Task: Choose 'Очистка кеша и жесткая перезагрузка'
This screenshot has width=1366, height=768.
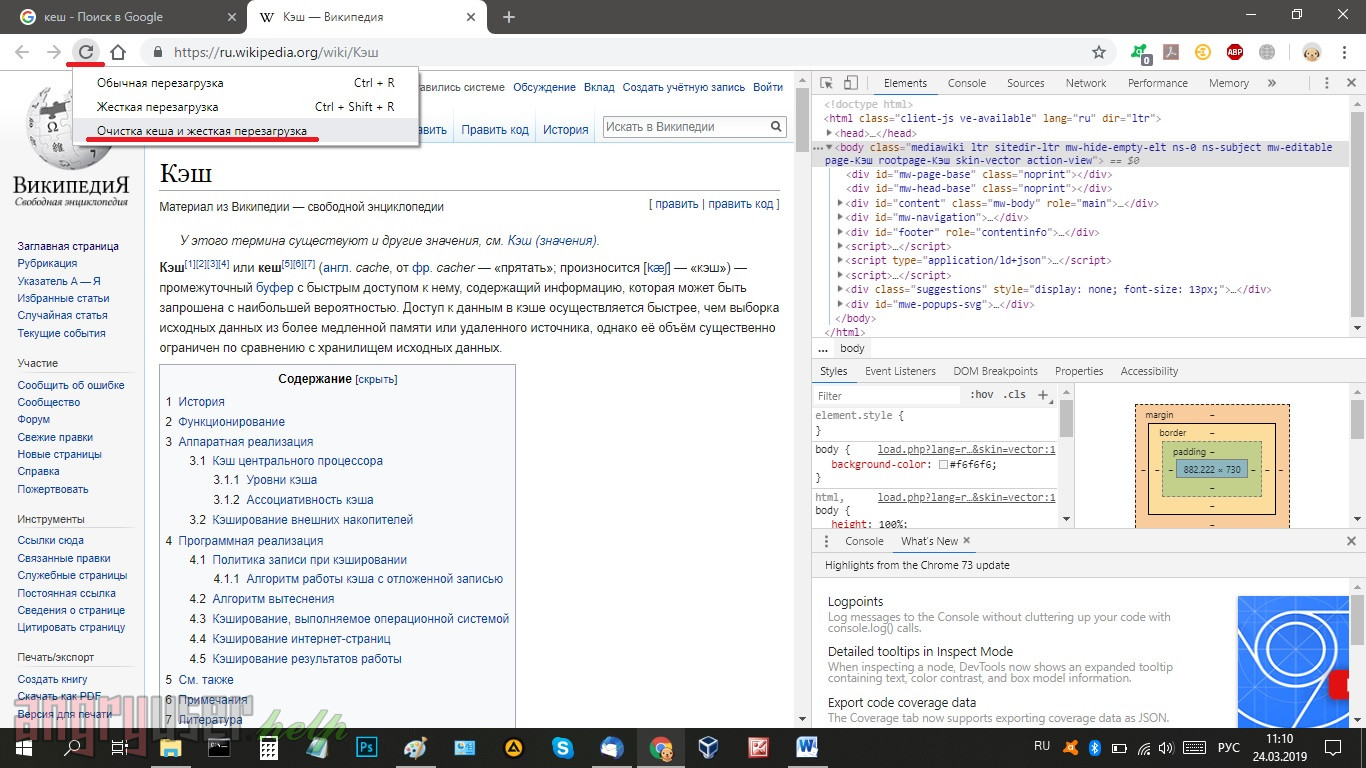Action: point(246,131)
